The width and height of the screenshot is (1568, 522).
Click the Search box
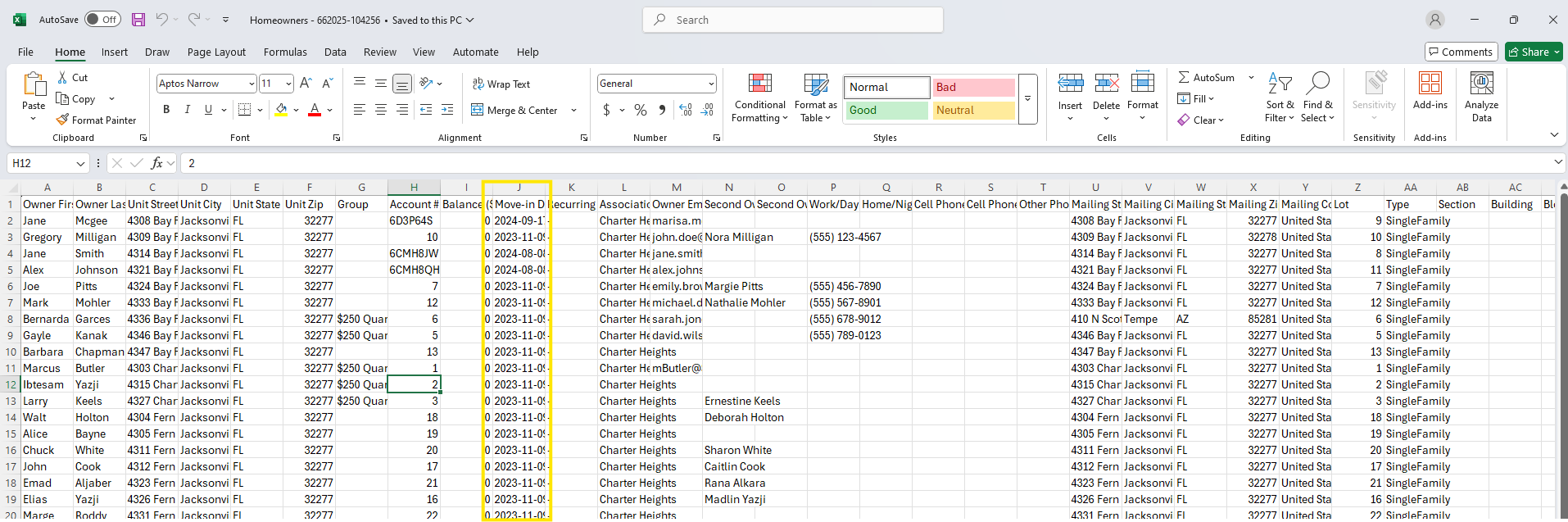tap(793, 20)
